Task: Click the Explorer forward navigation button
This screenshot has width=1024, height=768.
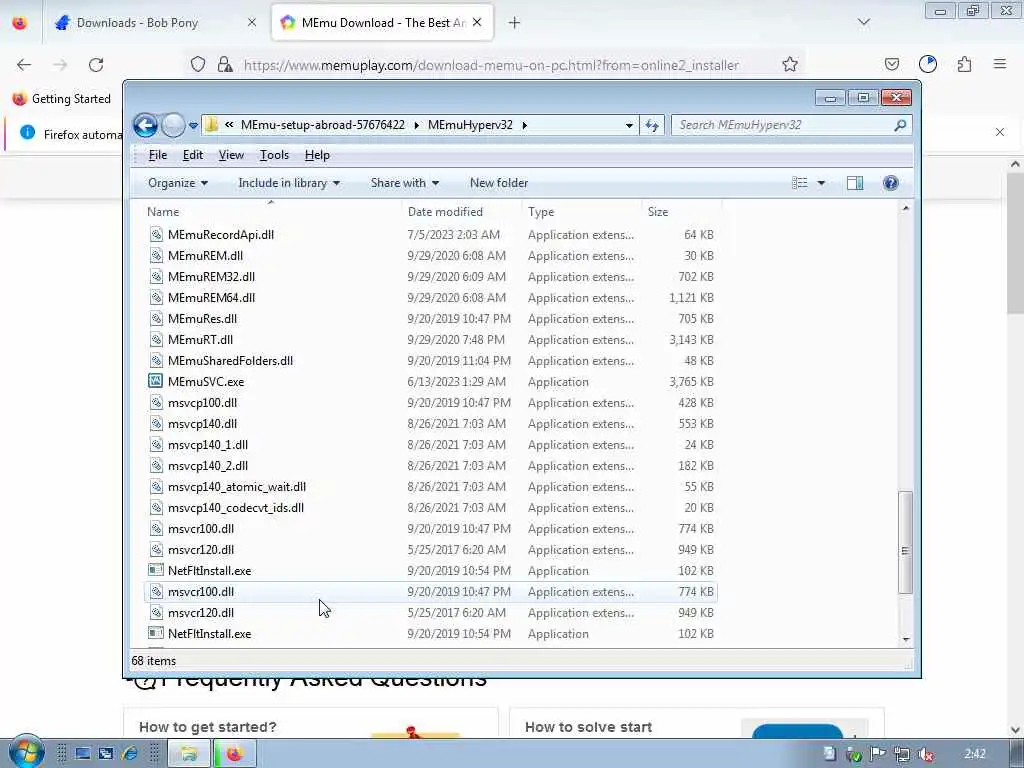Action: tap(173, 125)
